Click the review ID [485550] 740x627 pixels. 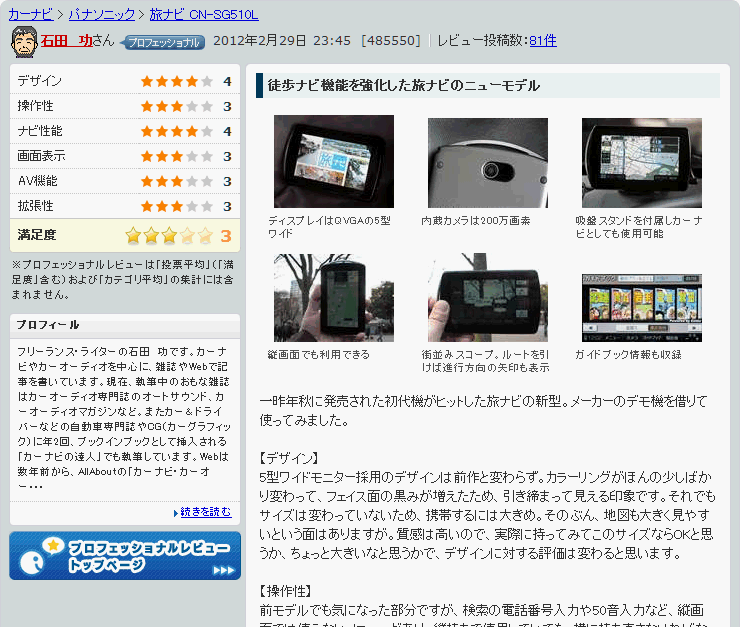click(x=391, y=41)
